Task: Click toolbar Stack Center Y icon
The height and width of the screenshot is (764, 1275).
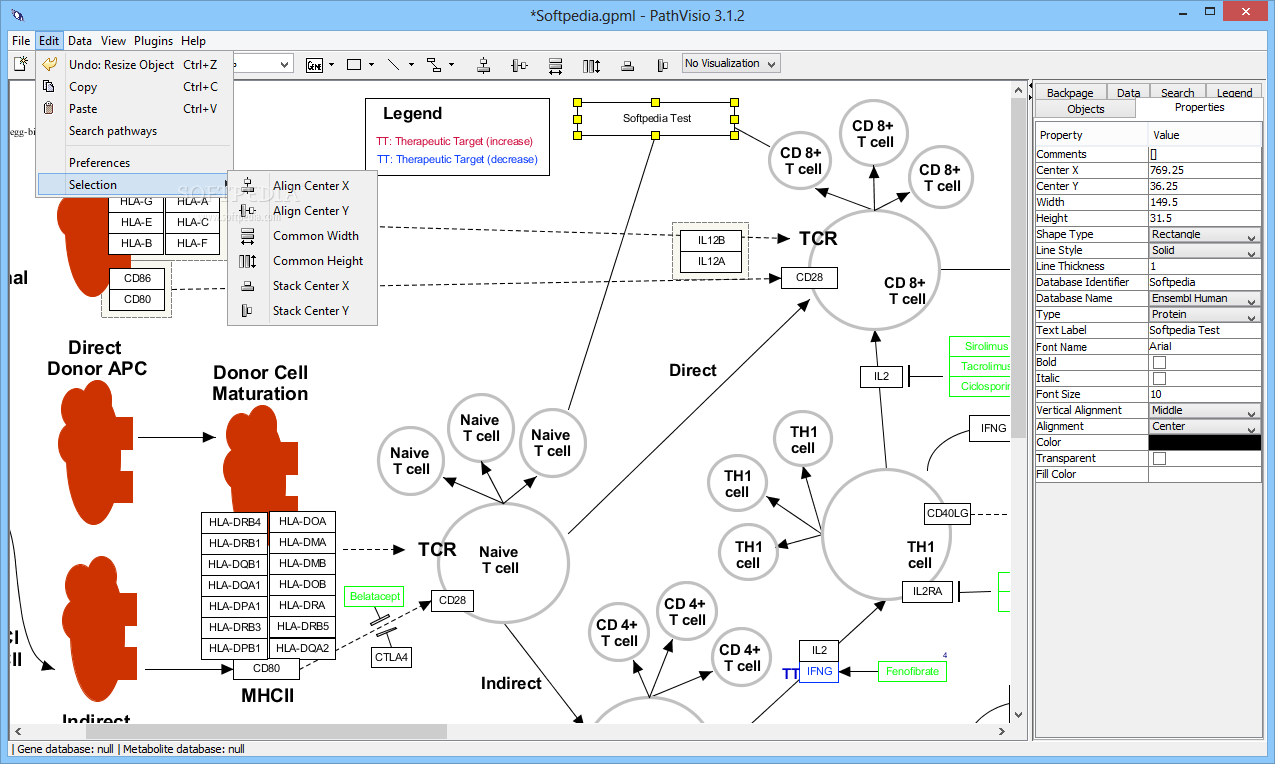Action: 662,64
